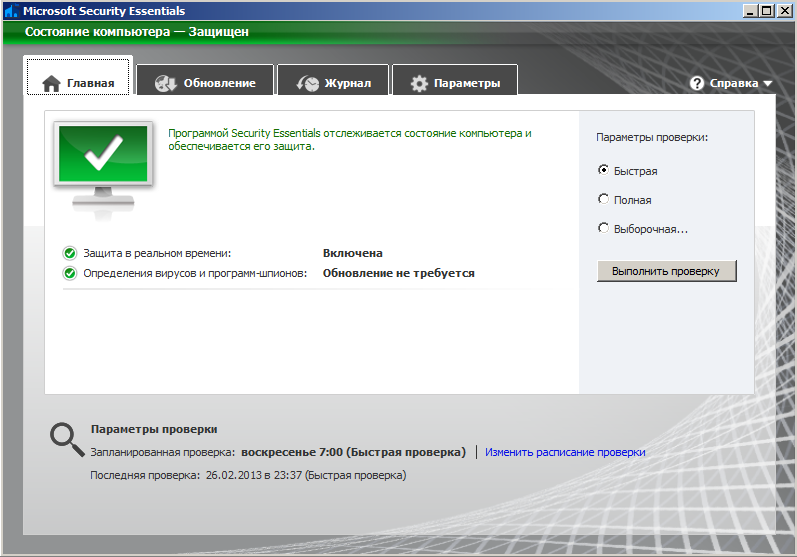The height and width of the screenshot is (557, 797).
Task: Click the gear icon on Параметры
Action: 419,83
